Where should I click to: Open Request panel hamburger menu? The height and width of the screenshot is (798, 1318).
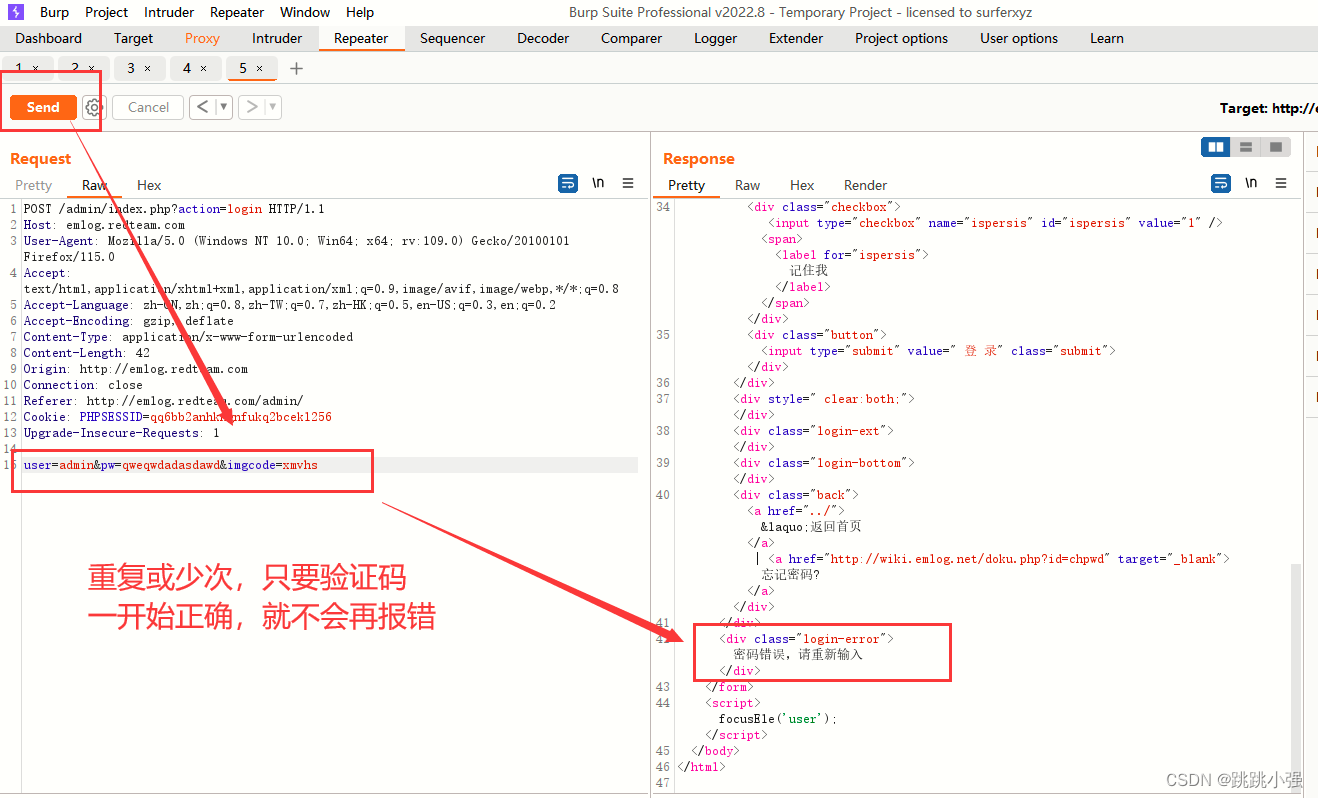628,183
